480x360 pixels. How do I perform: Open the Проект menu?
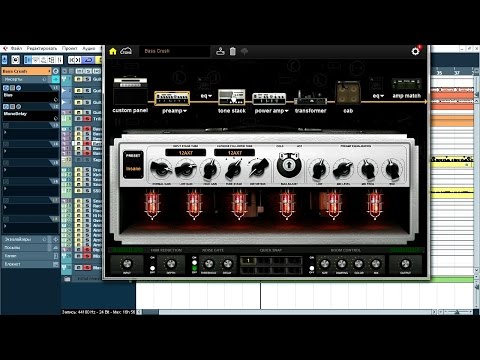[x=70, y=48]
